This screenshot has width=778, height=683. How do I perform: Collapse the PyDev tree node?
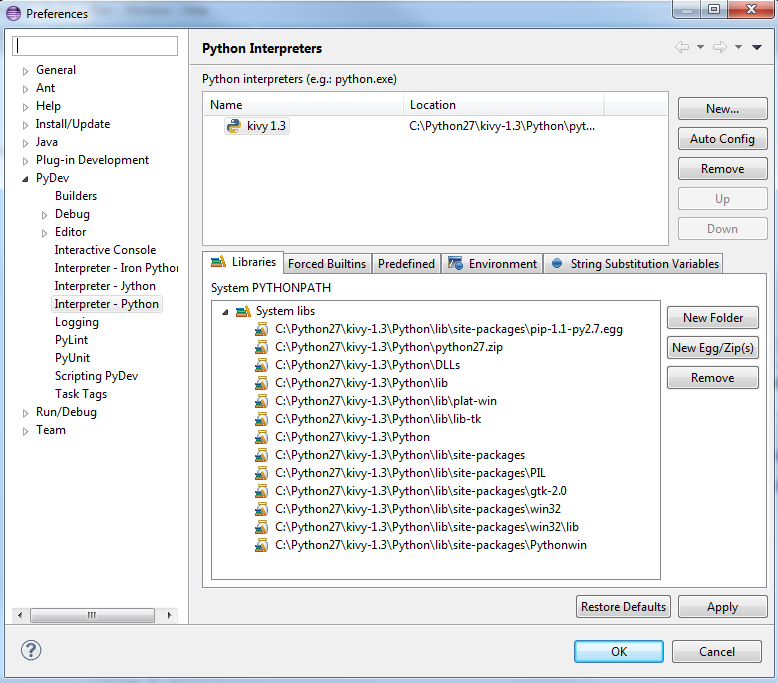(x=25, y=179)
